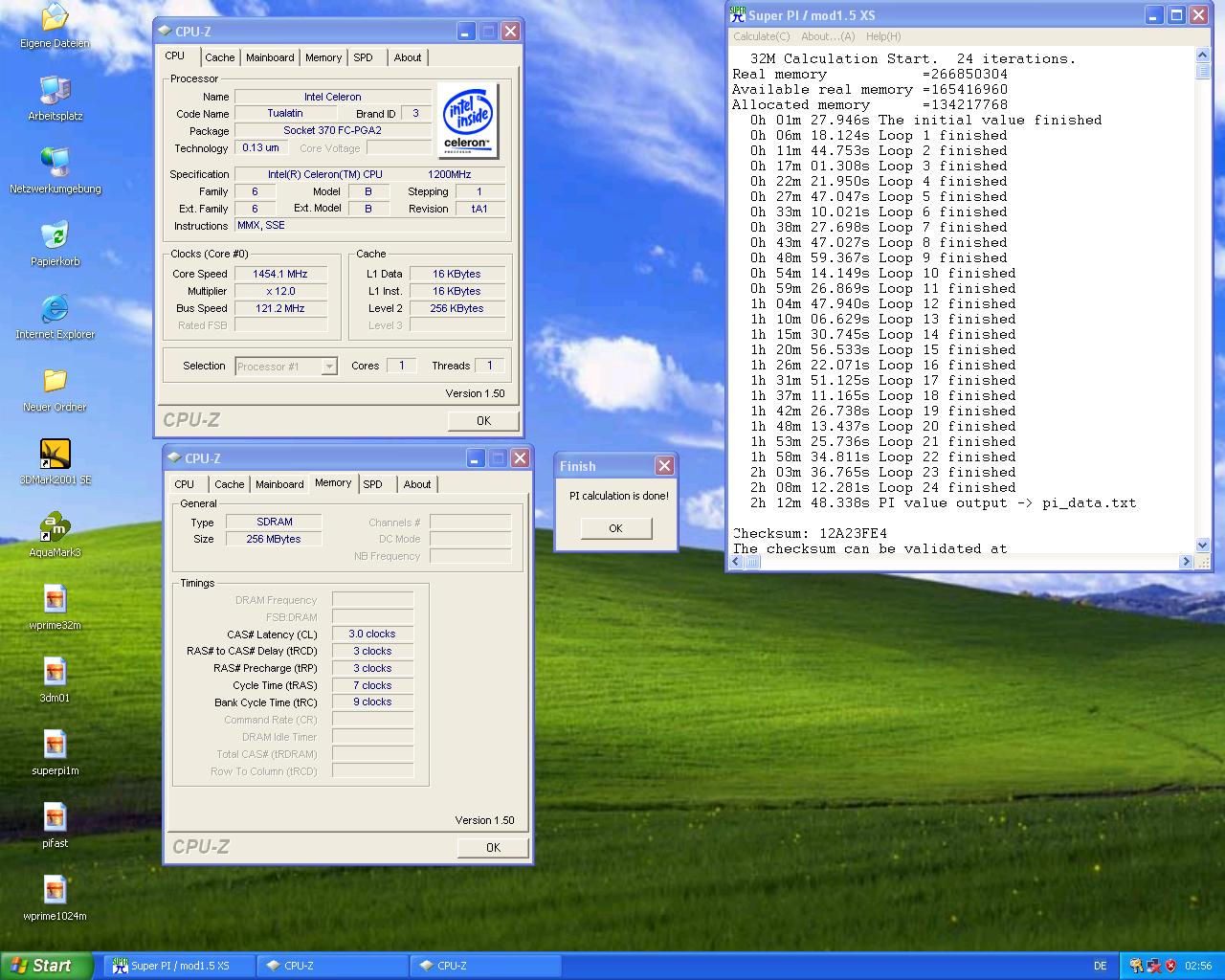Click taskbar clock 02:56

pos(1198,966)
